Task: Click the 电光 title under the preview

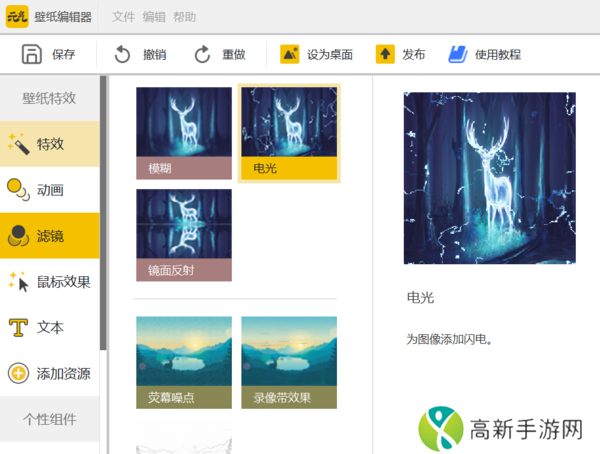Action: click(420, 297)
